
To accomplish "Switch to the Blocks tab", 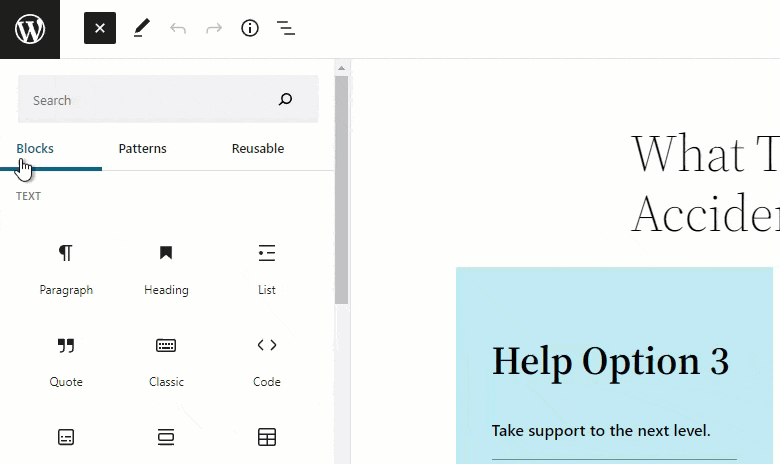I will coord(35,149).
